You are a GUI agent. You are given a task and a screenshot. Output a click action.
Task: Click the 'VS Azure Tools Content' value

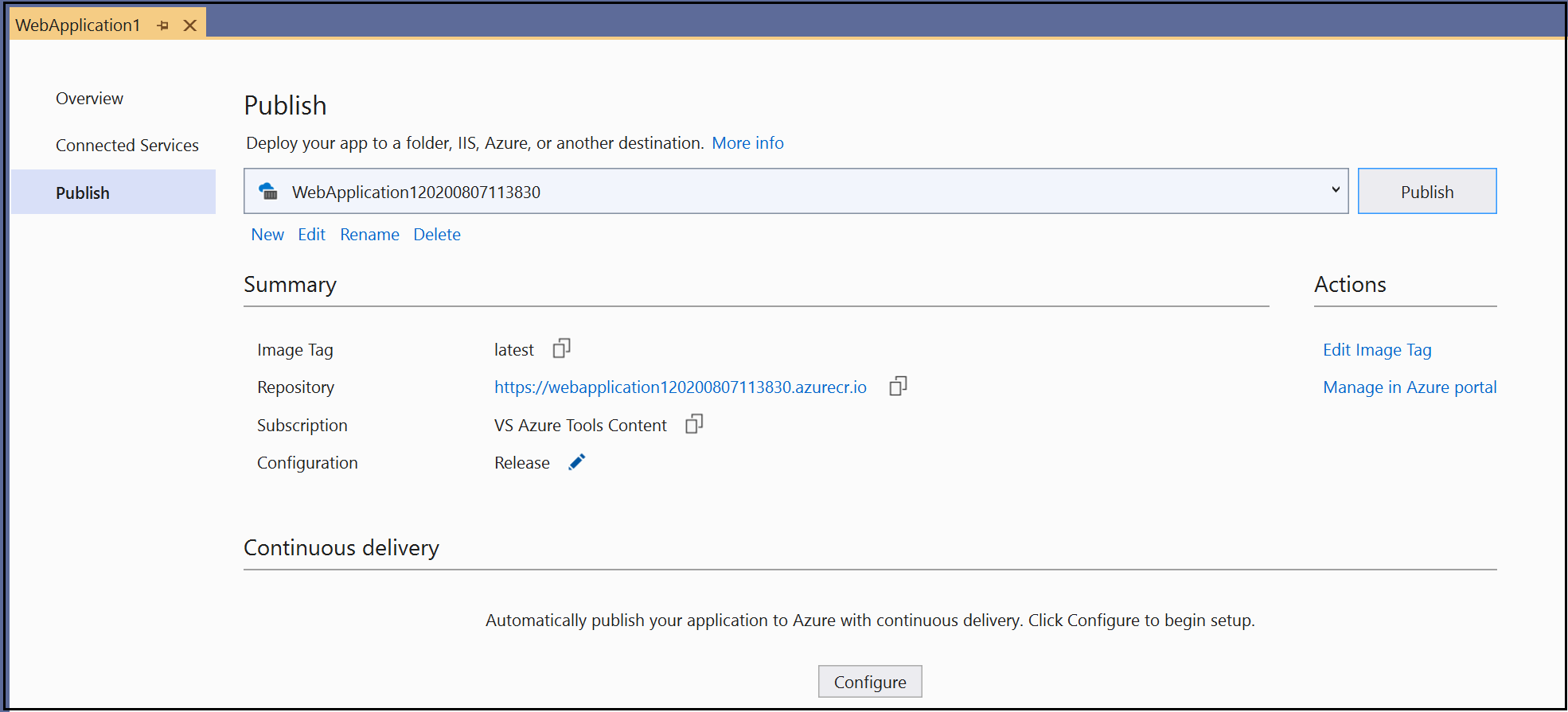click(x=580, y=426)
